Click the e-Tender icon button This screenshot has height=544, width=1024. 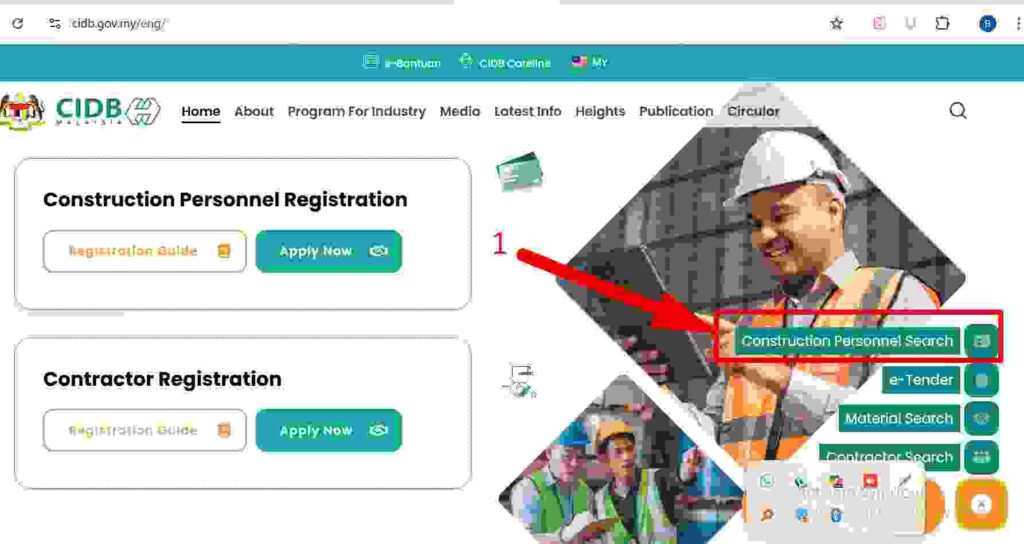click(982, 380)
